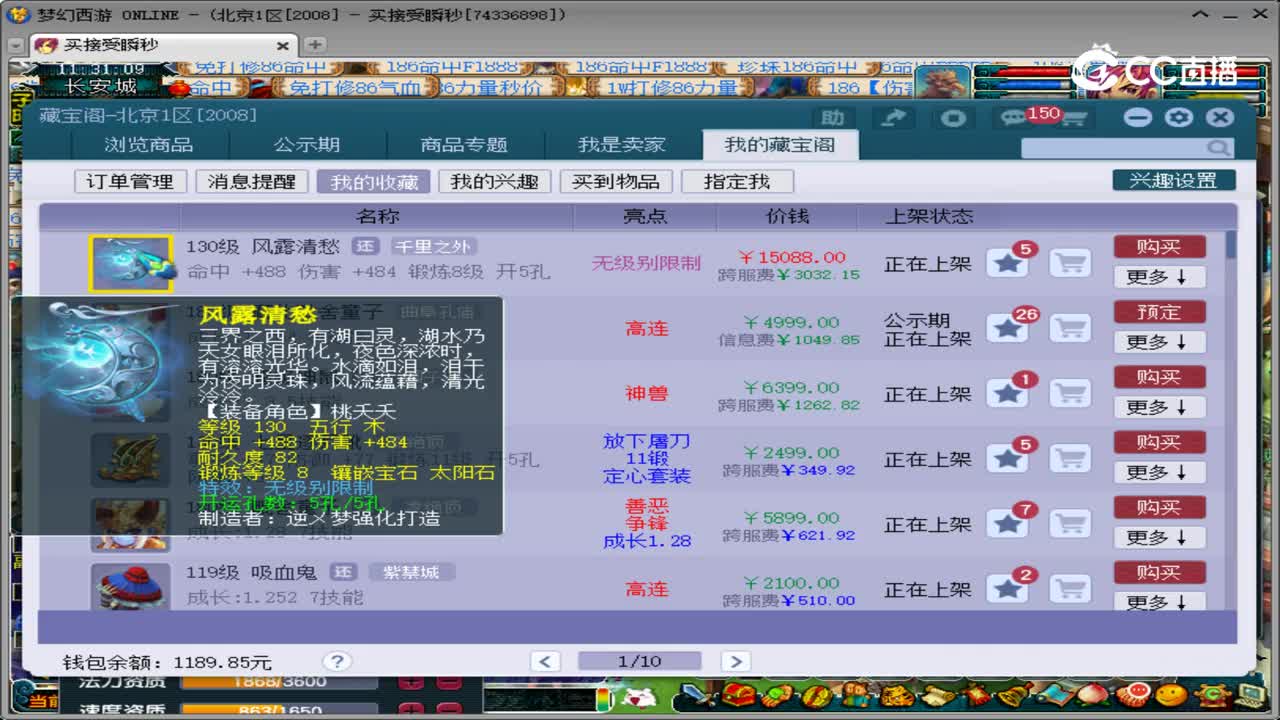Toggle the star icon on the ¥6399.00 row
This screenshot has height=720, width=1280.
[1008, 393]
